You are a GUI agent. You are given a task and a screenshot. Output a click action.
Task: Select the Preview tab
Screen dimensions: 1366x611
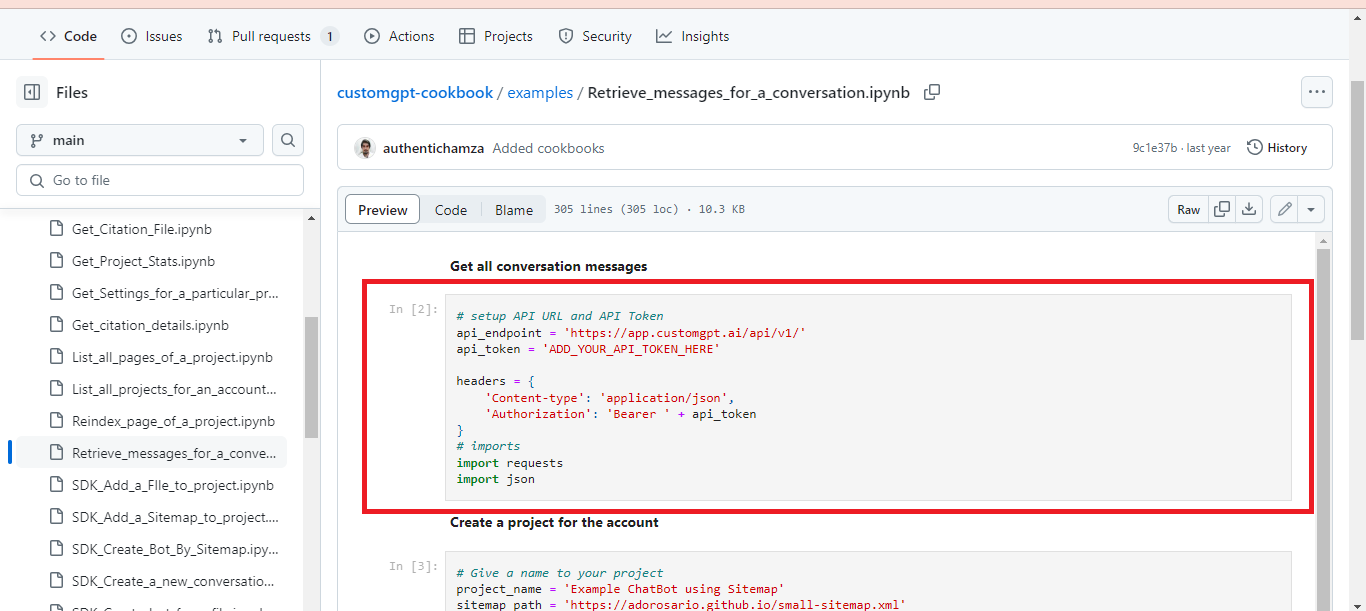pos(382,209)
